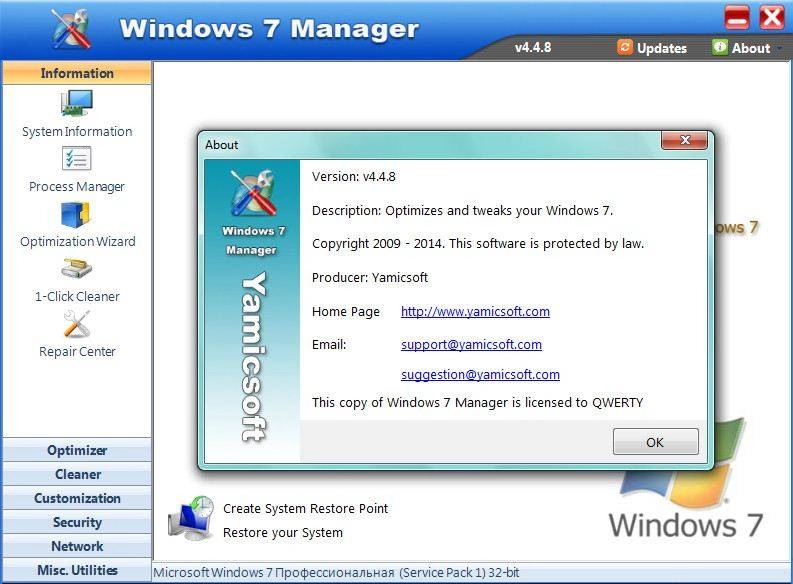Switch to the Optimizer section
Screen dimensions: 793x584
pyautogui.click(x=77, y=450)
